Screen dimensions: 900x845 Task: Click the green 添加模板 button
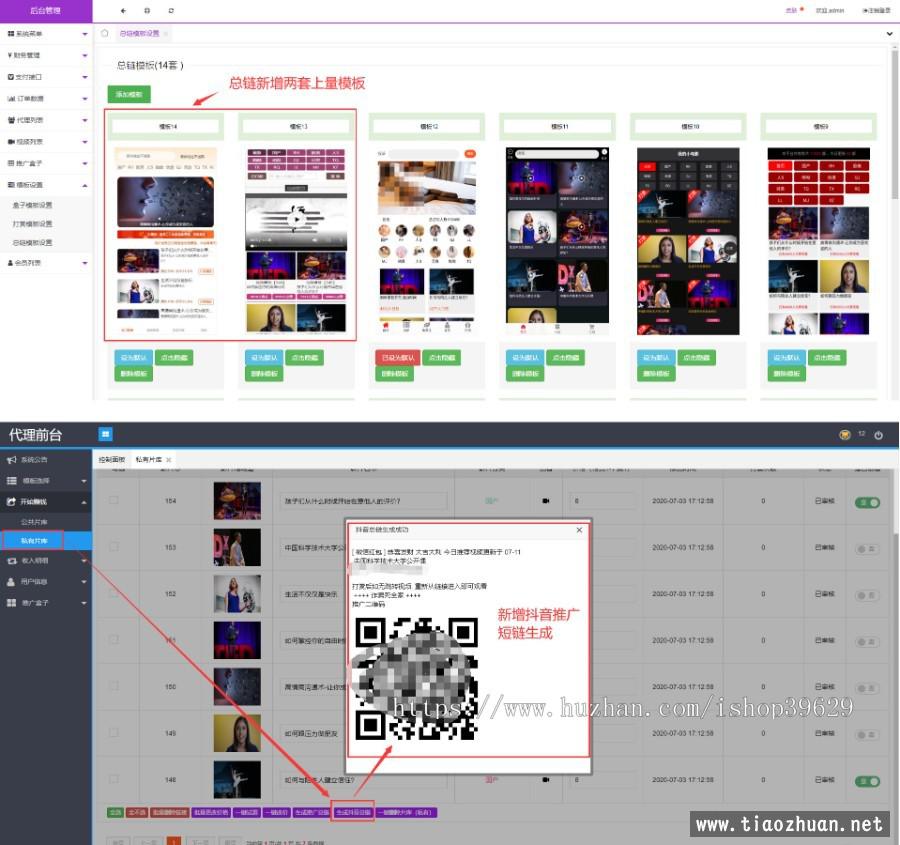coord(129,94)
